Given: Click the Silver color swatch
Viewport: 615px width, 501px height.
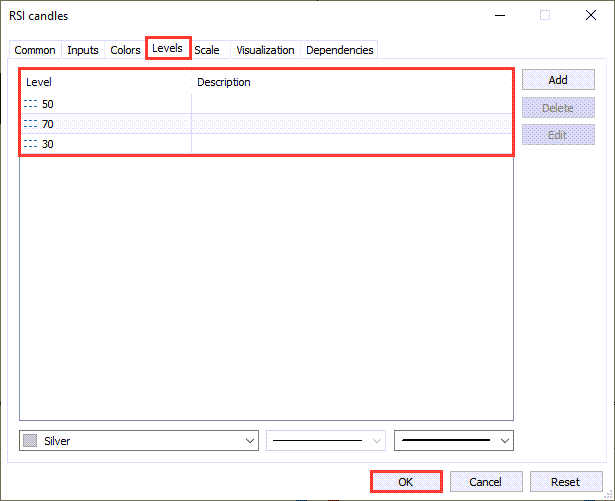Looking at the screenshot, I should click(x=30, y=440).
